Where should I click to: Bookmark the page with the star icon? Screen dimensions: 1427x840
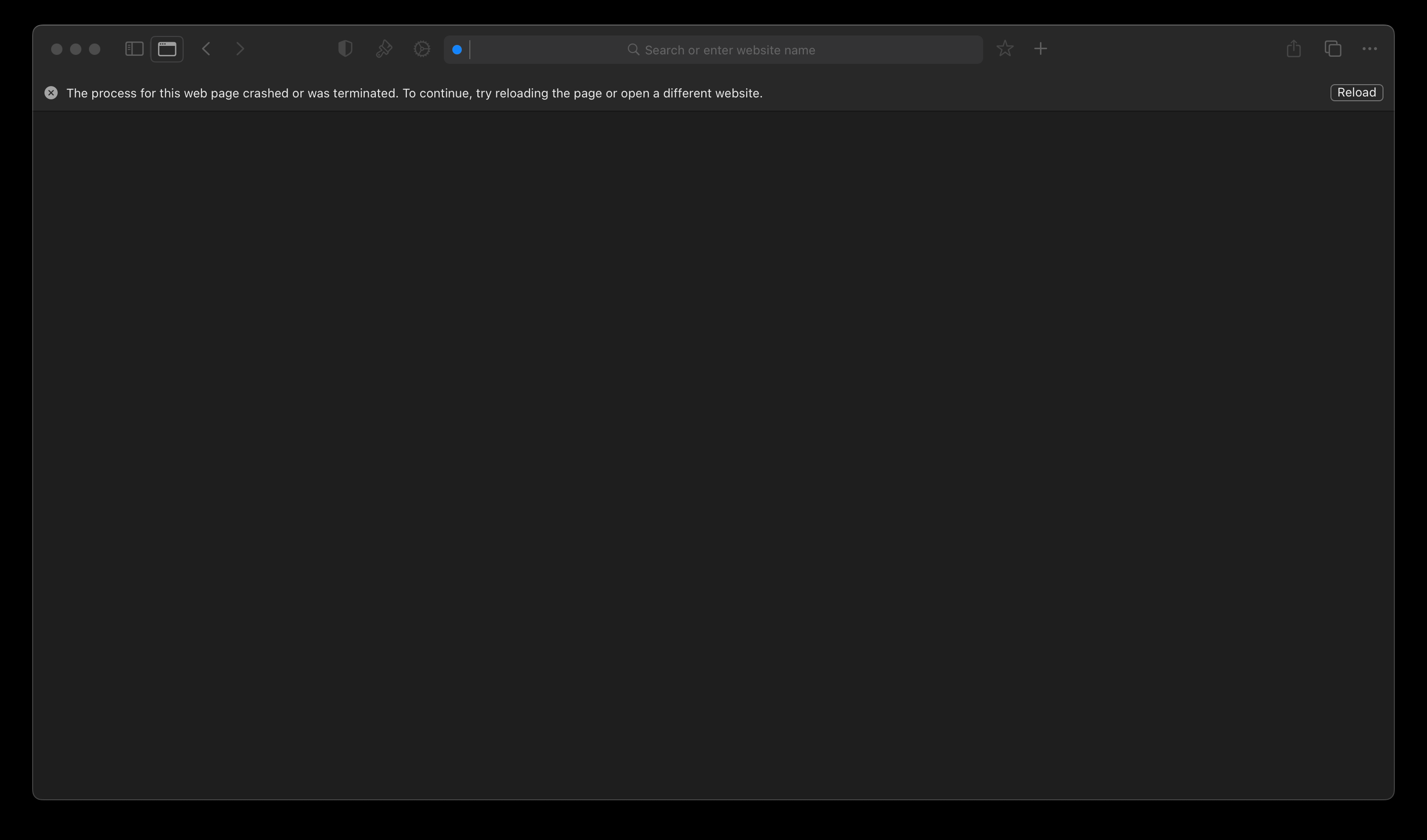(x=1004, y=49)
